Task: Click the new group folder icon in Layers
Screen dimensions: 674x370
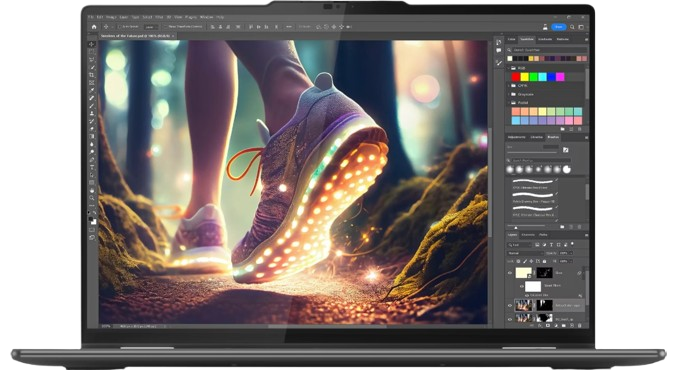Action: [564, 326]
